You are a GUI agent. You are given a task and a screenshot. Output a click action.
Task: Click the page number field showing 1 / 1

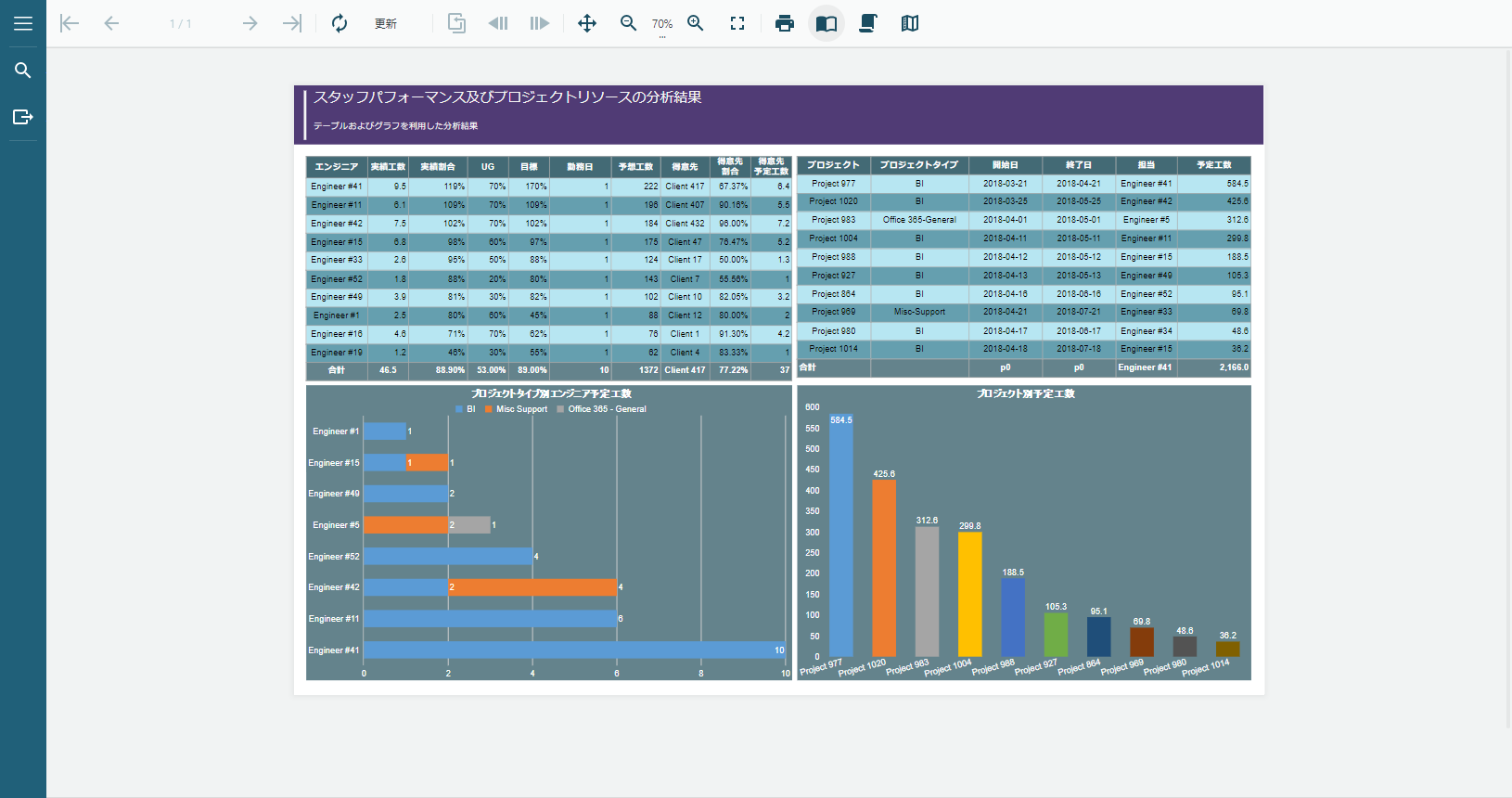181,24
